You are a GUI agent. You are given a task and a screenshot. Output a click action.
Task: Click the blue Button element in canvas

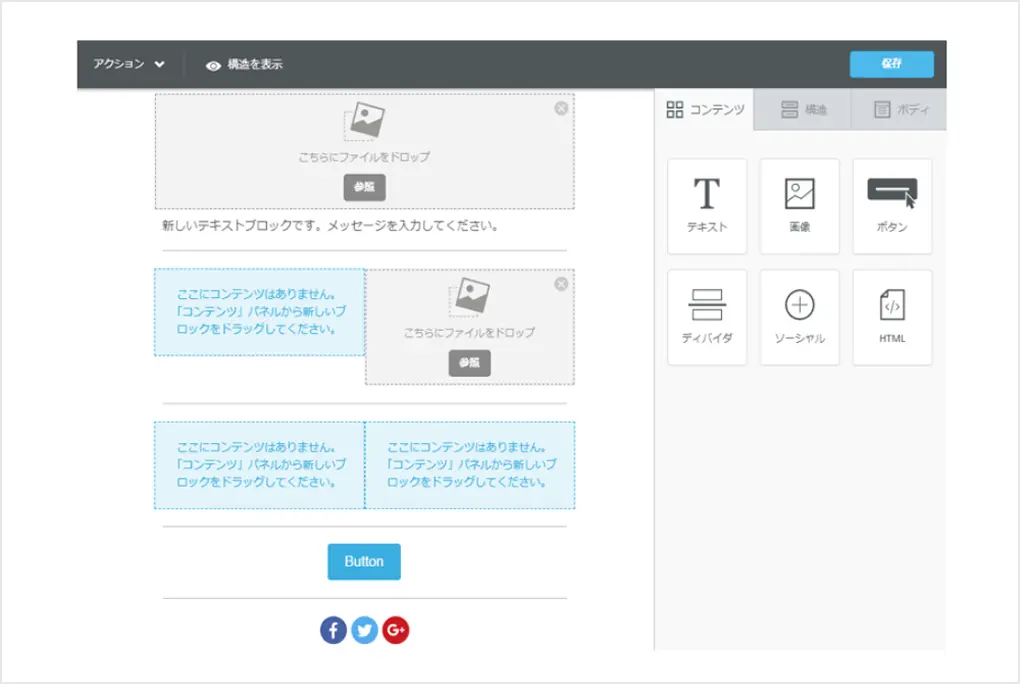click(x=364, y=561)
